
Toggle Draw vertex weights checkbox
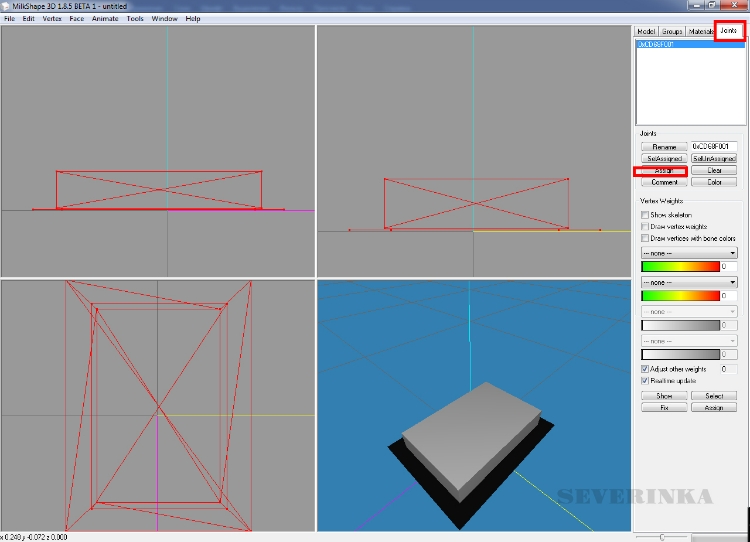tap(645, 227)
